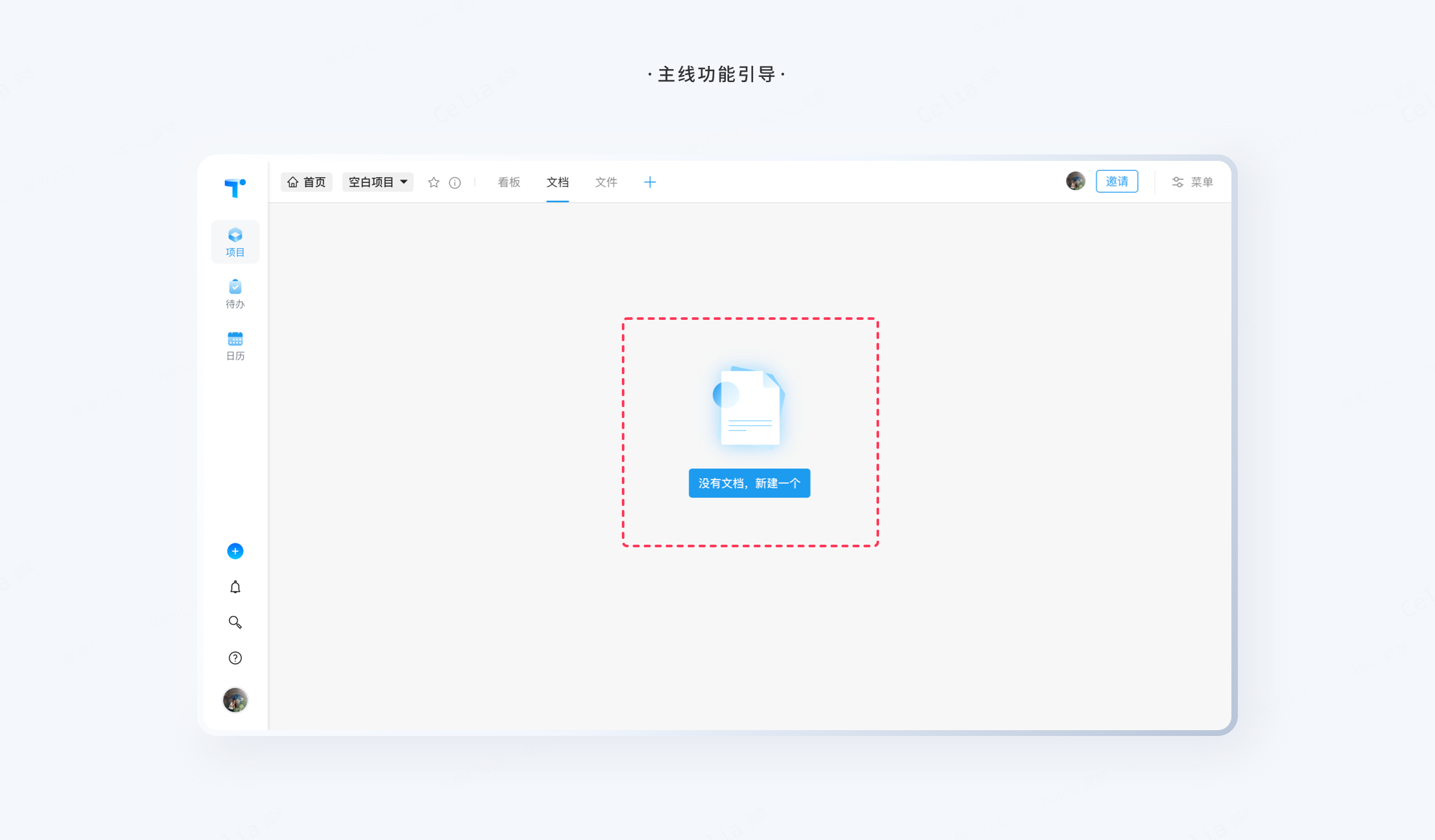Switch to the 文件 tab

[x=606, y=182]
